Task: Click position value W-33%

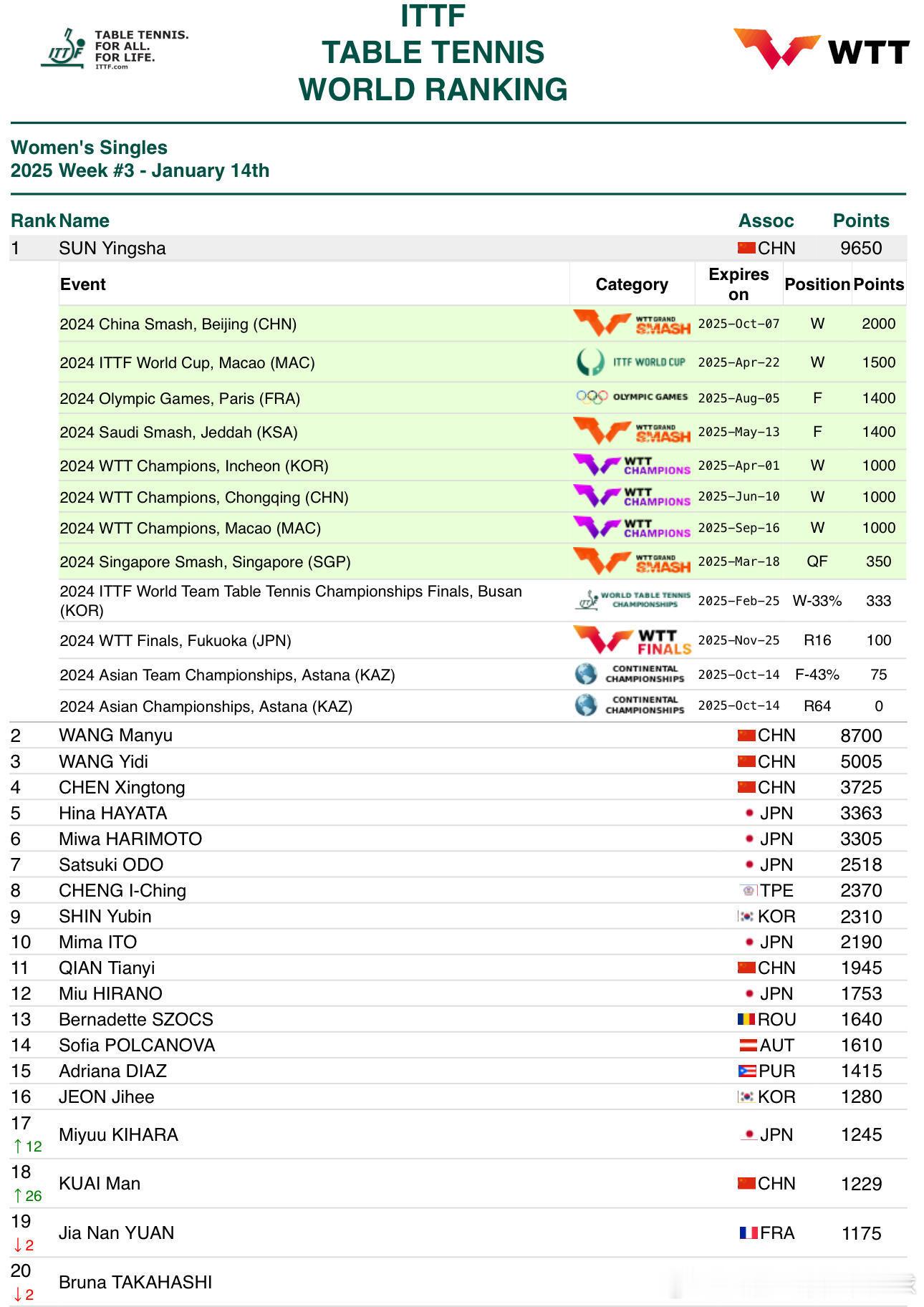Action: pyautogui.click(x=817, y=601)
